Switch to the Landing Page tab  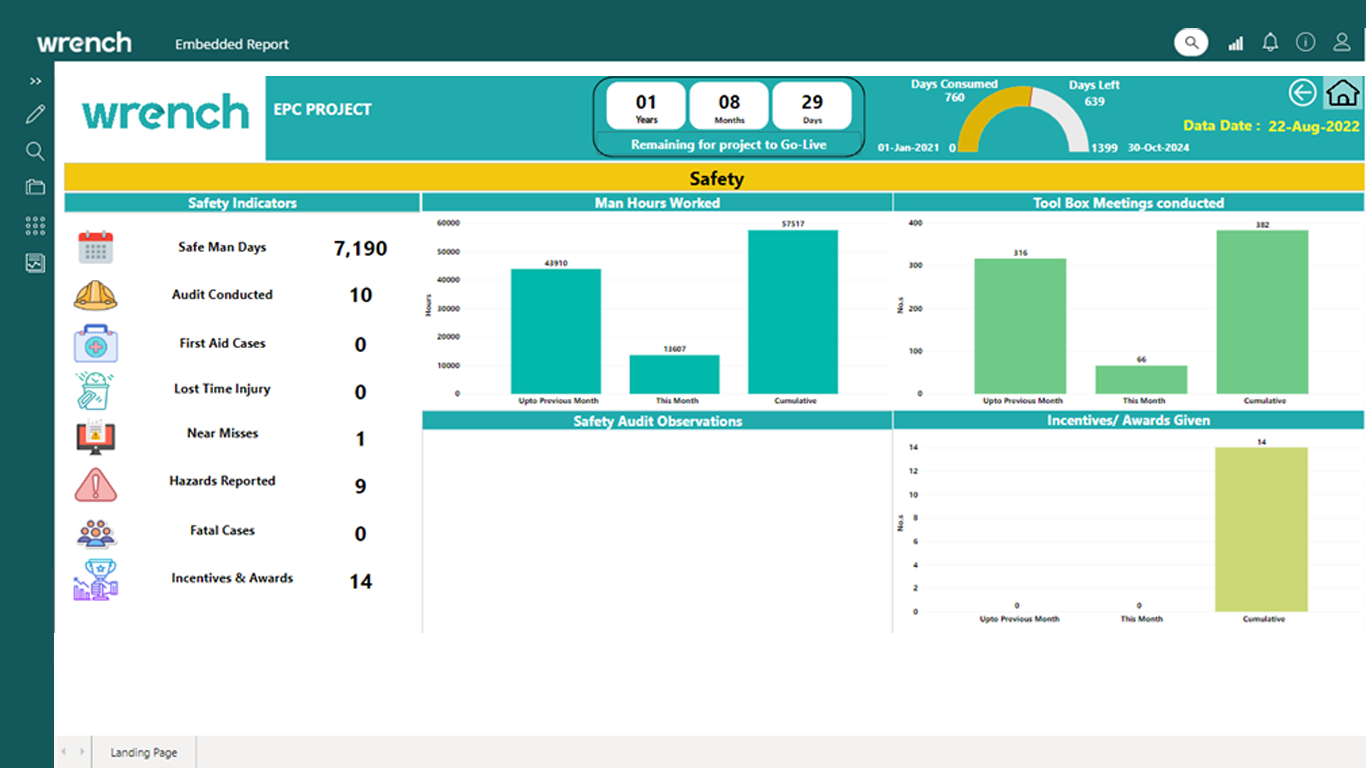click(x=144, y=752)
